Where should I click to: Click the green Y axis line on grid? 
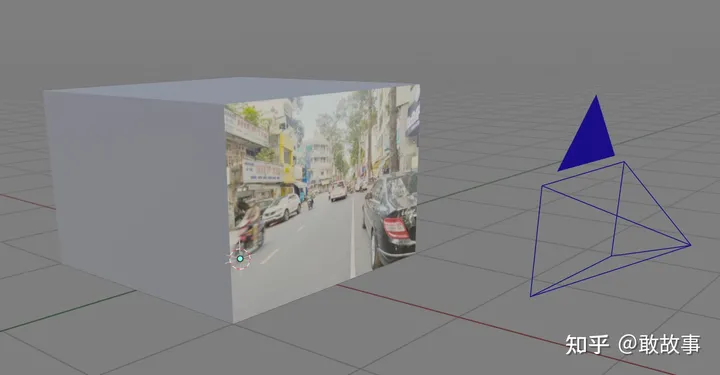[69, 310]
